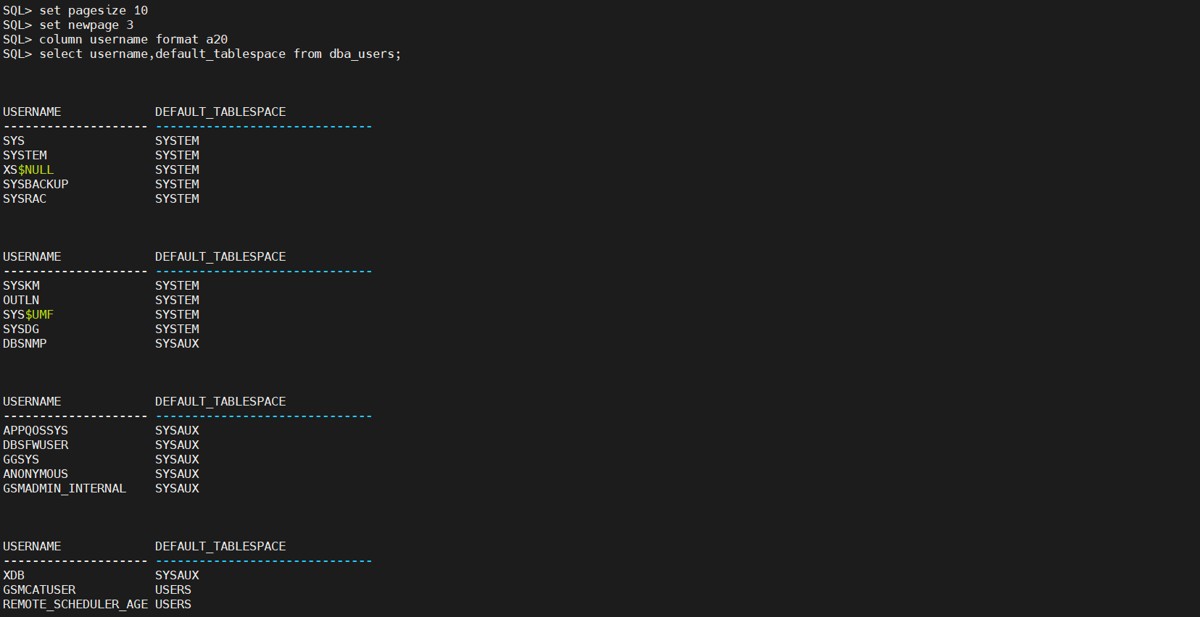This screenshot has height=617, width=1200.
Task: Click USERS tablespace beside GSMCATUSER
Action: pyautogui.click(x=173, y=590)
